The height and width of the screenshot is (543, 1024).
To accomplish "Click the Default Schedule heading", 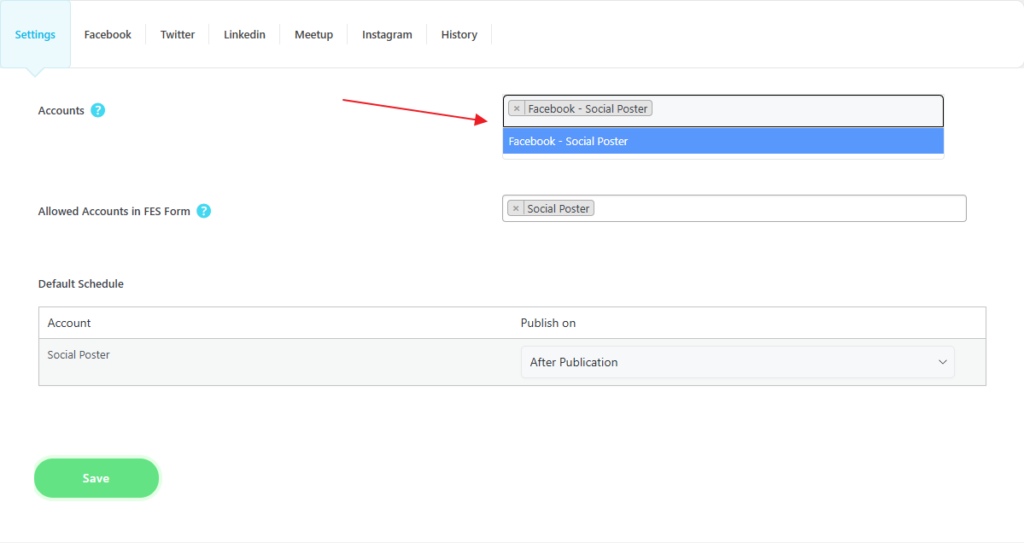I will click(81, 284).
